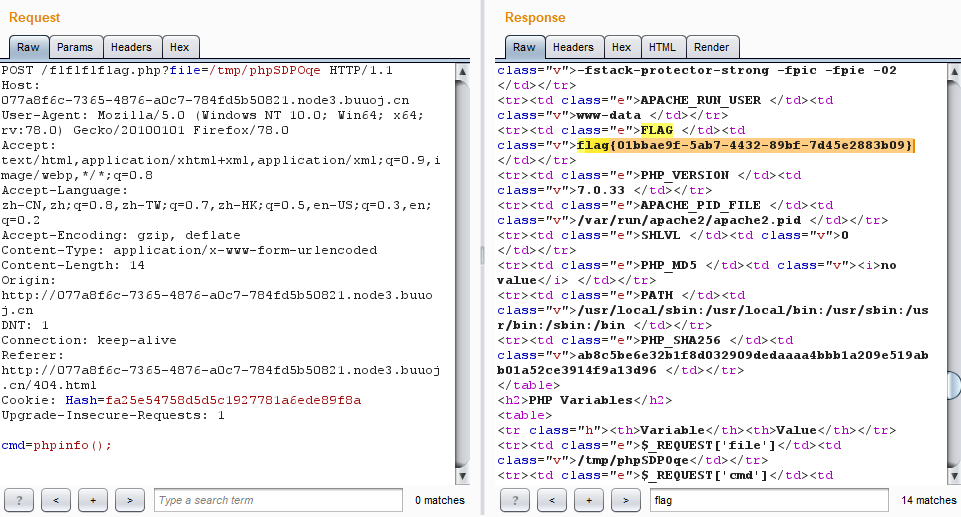Click $_REQUEST['file'] in the response

pos(708,445)
